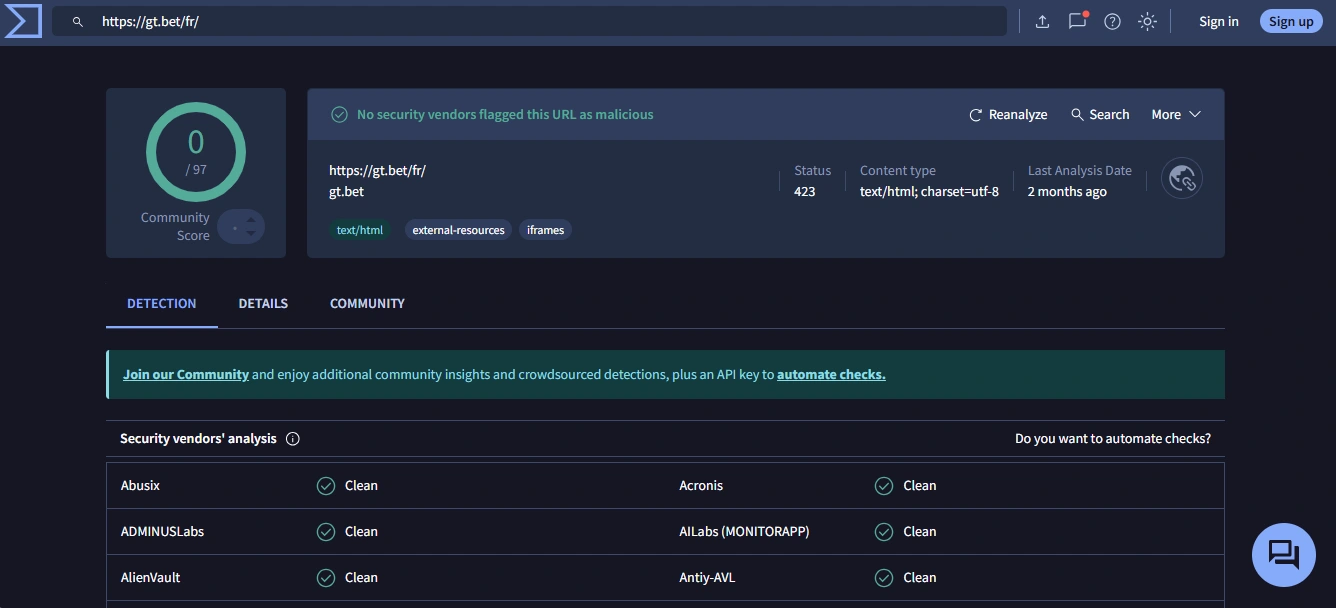The image size is (1336, 608).
Task: Vote up the community score arrow
Action: pyautogui.click(x=251, y=219)
